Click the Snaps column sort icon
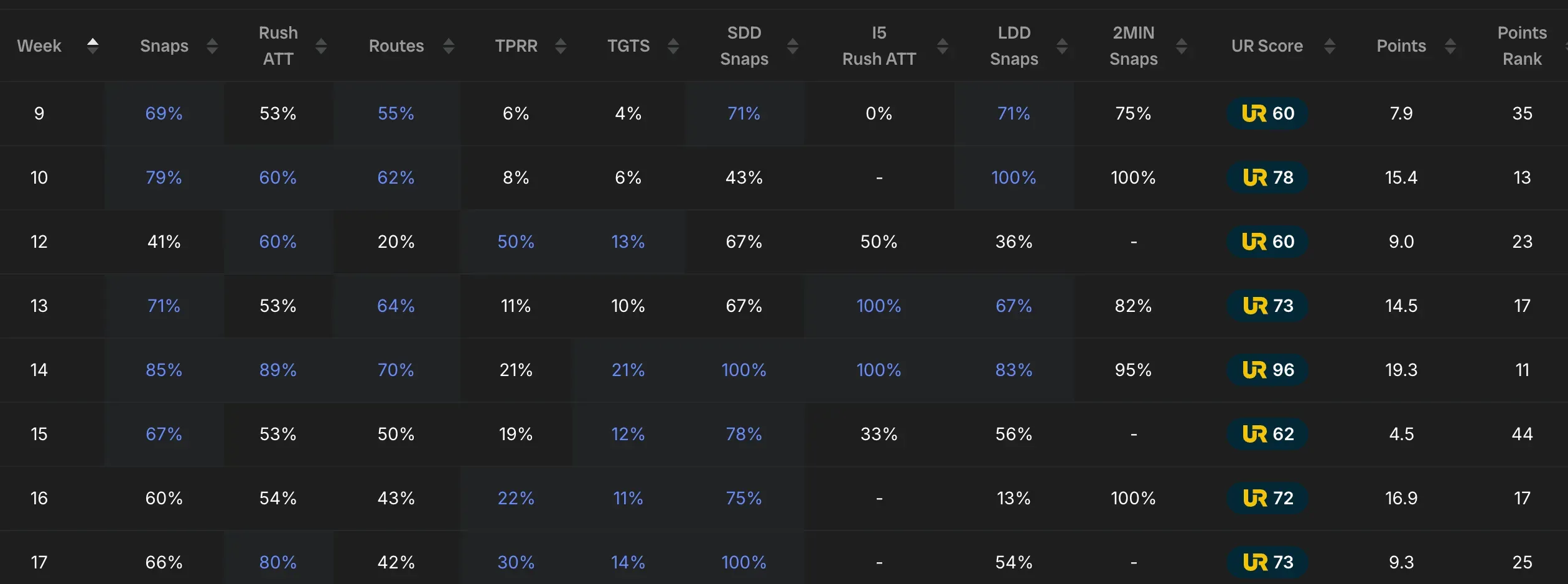The height and width of the screenshot is (584, 1568). [x=212, y=45]
